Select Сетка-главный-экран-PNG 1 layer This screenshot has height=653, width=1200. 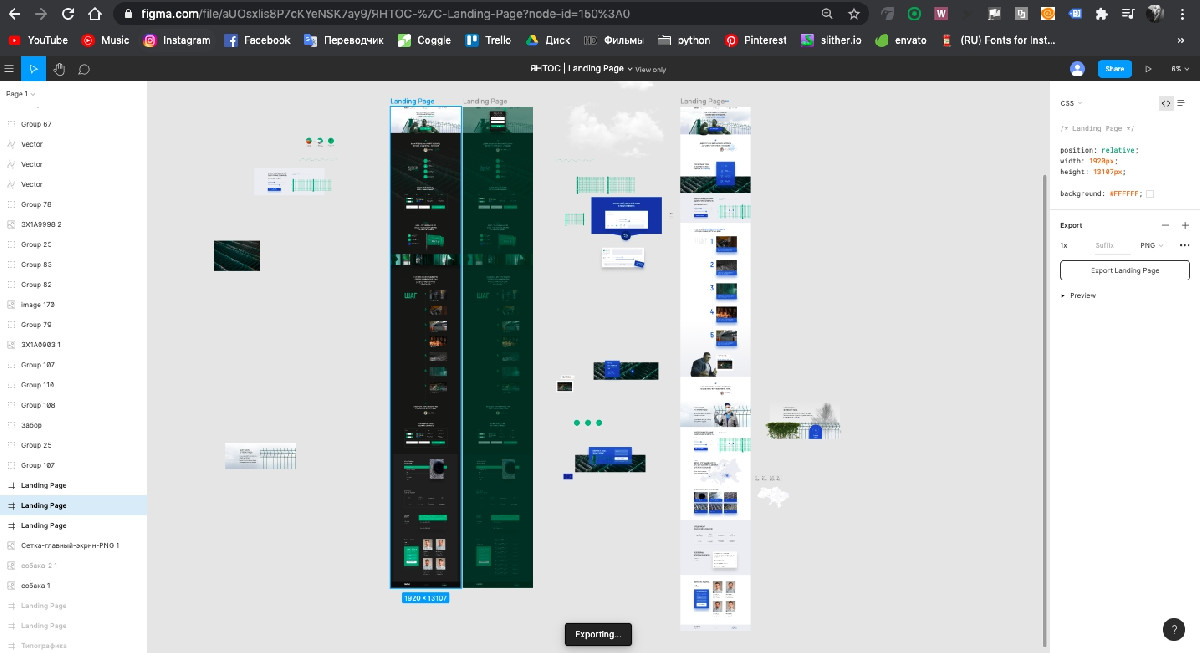pyautogui.click(x=73, y=545)
